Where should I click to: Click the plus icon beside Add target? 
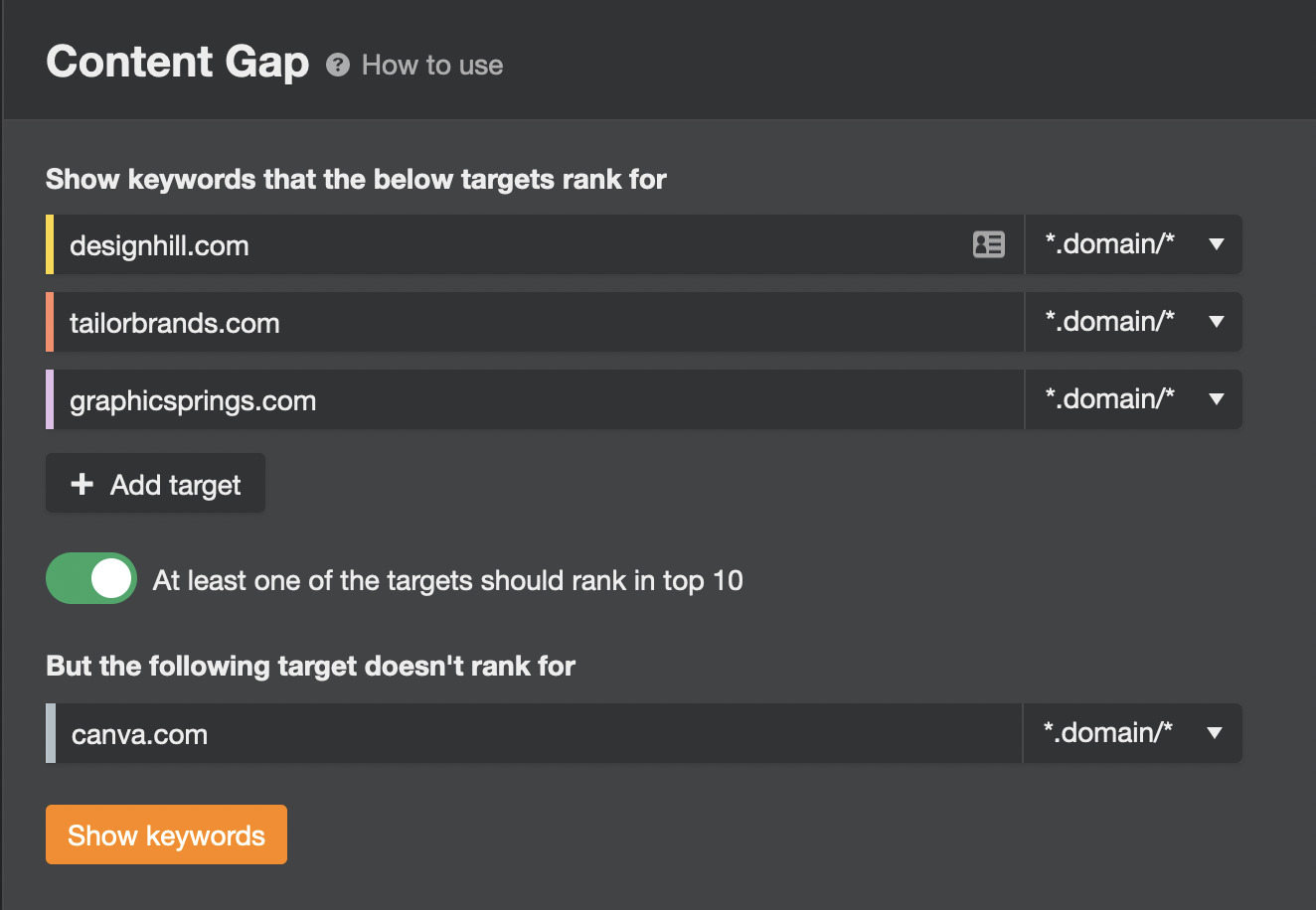82,484
